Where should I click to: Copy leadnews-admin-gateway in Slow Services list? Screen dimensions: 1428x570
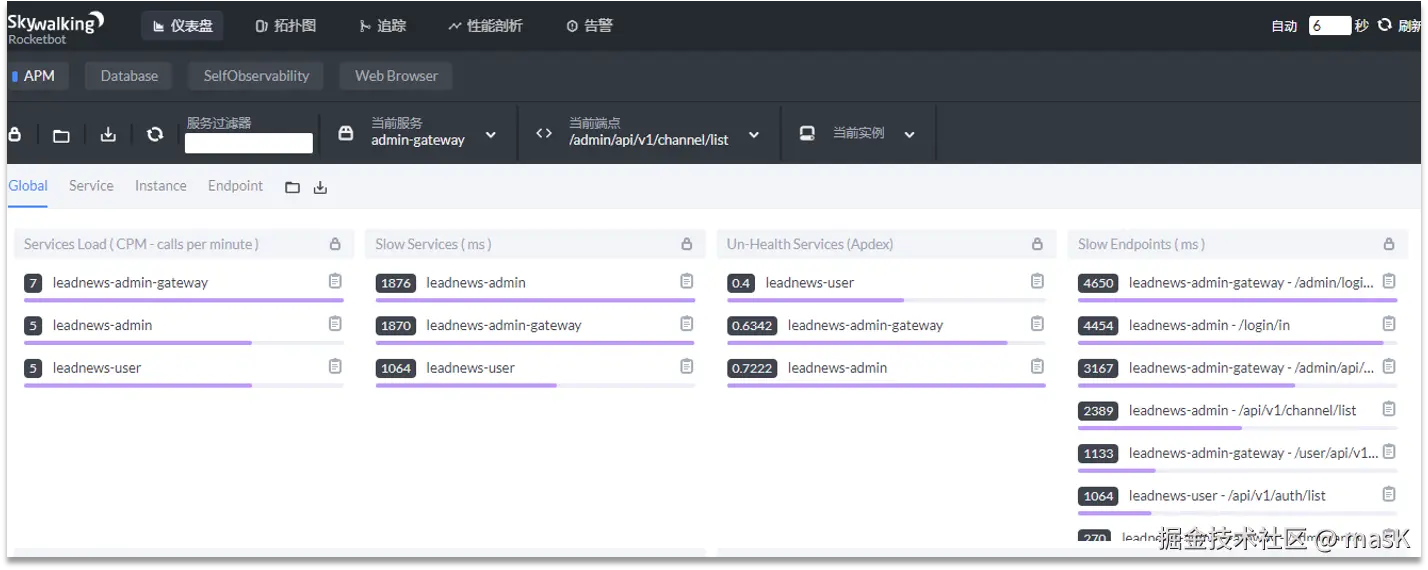click(x=686, y=323)
